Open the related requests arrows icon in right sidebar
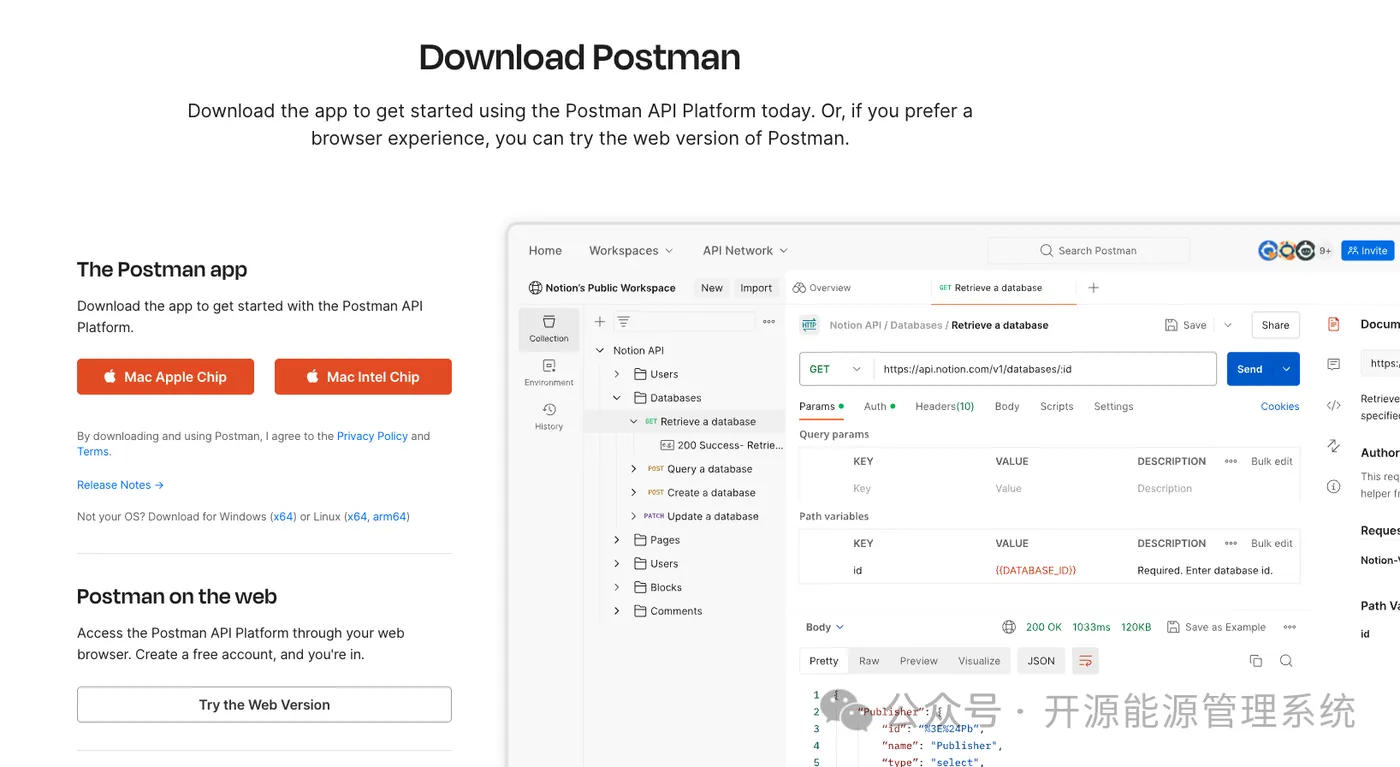 (1333, 445)
